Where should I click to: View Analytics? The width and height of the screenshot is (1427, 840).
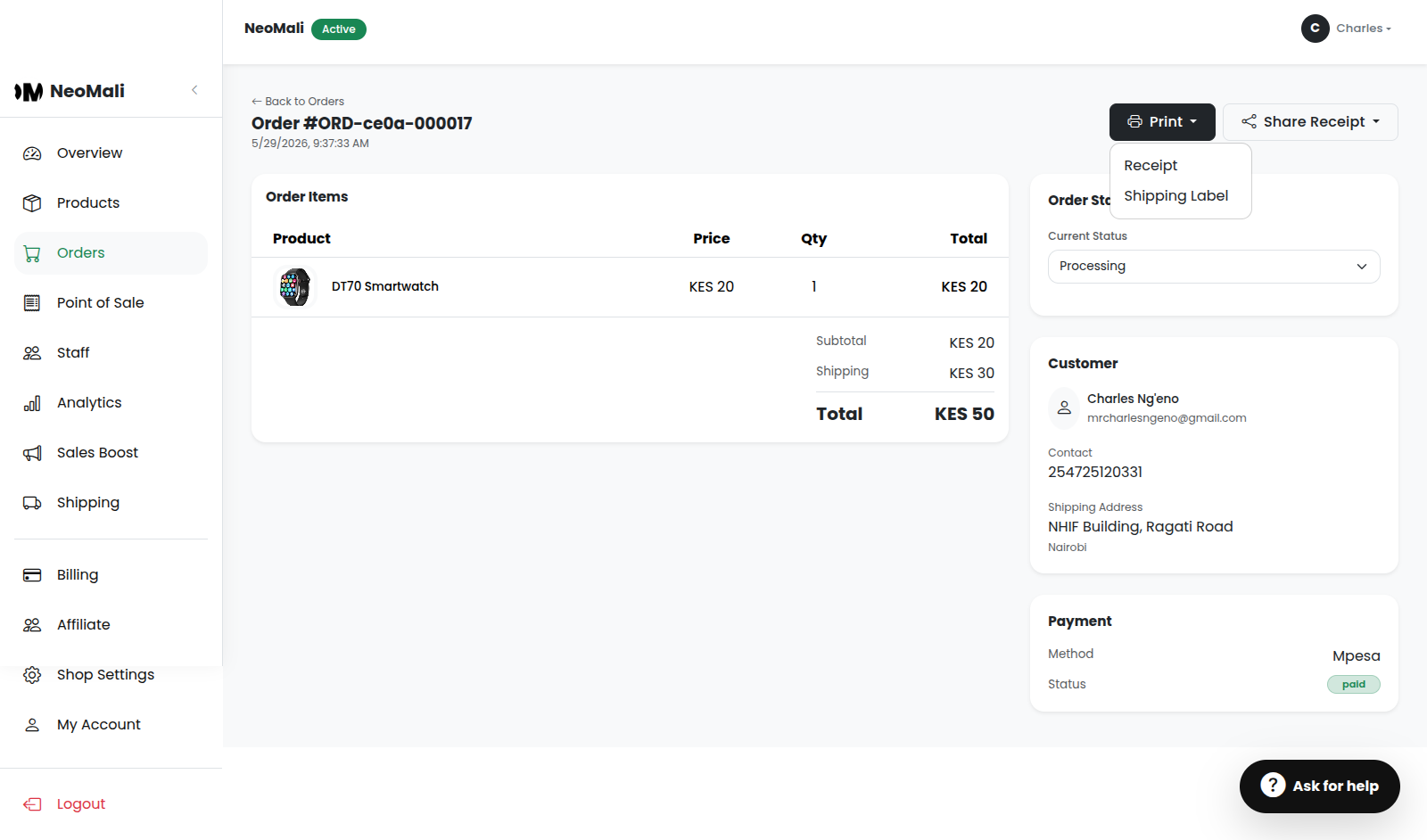[x=111, y=403]
